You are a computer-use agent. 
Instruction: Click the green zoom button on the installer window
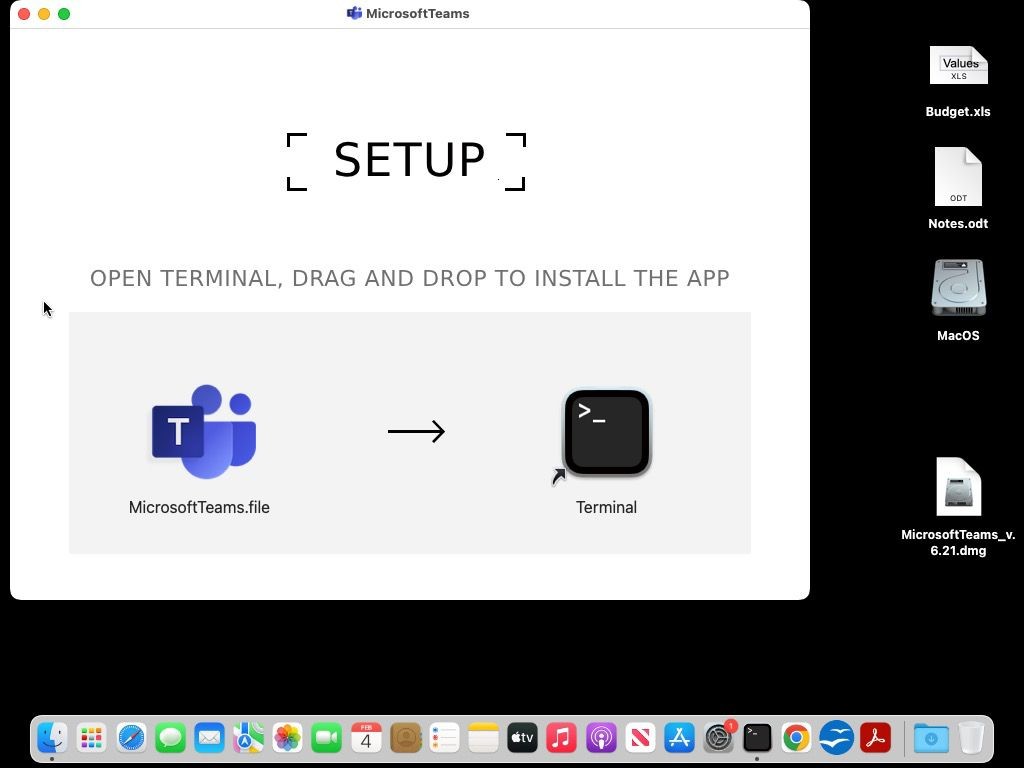click(64, 14)
